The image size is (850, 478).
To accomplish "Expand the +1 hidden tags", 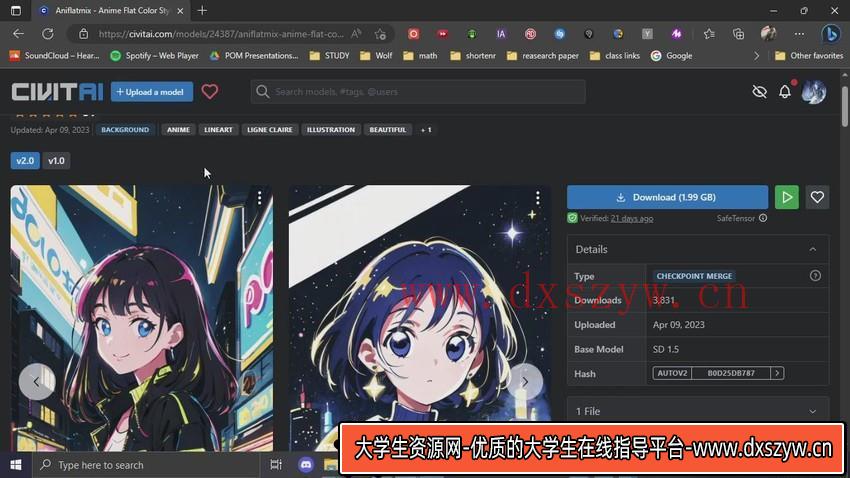I will pos(426,130).
